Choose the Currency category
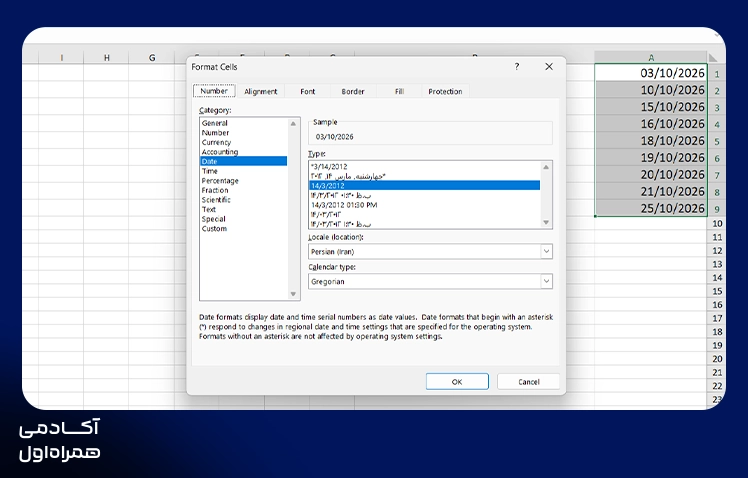The width and height of the screenshot is (748, 478). (243, 142)
